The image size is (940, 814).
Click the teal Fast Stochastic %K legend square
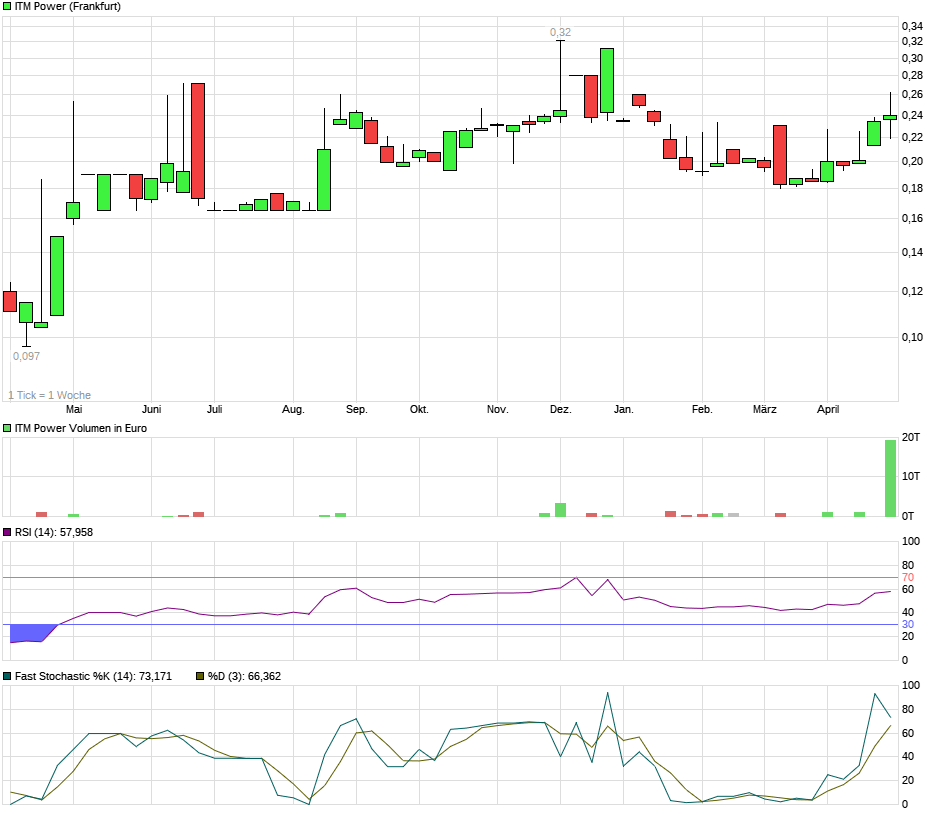coord(8,677)
